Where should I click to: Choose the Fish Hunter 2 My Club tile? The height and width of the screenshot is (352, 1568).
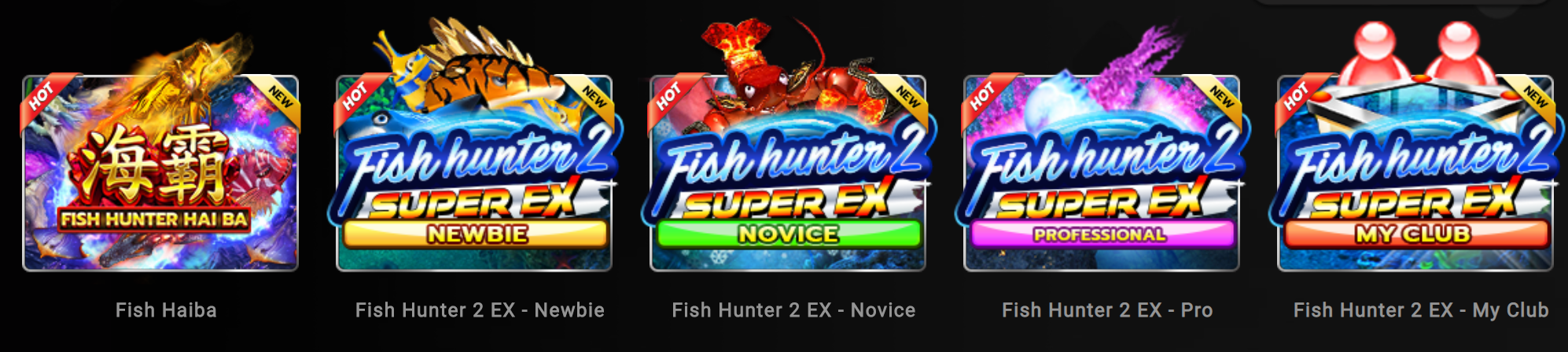coord(1415,173)
